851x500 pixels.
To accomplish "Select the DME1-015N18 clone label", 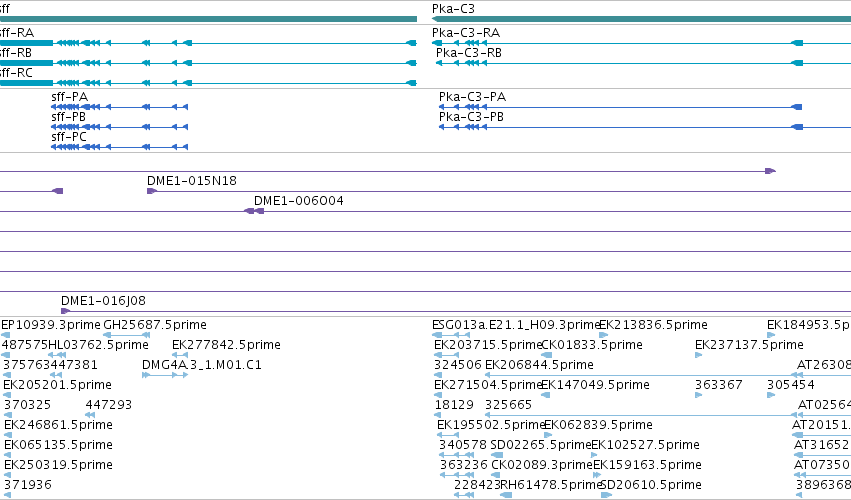I will coord(192,180).
